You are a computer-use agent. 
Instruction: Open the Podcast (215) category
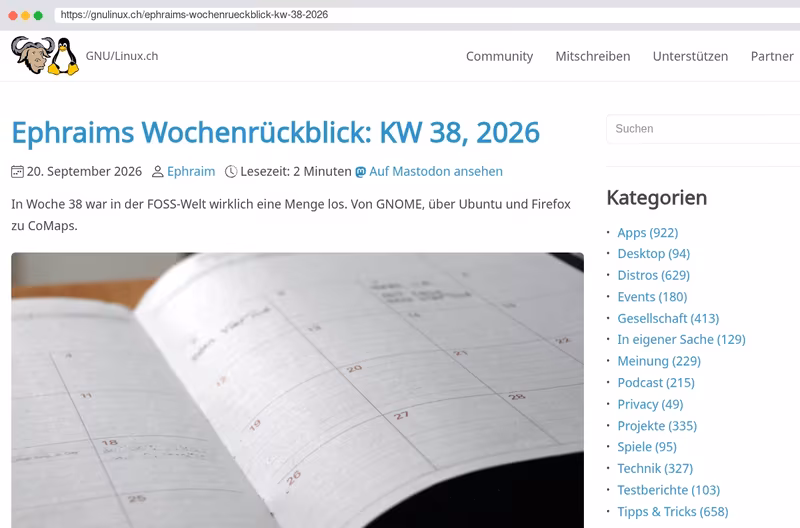(656, 383)
